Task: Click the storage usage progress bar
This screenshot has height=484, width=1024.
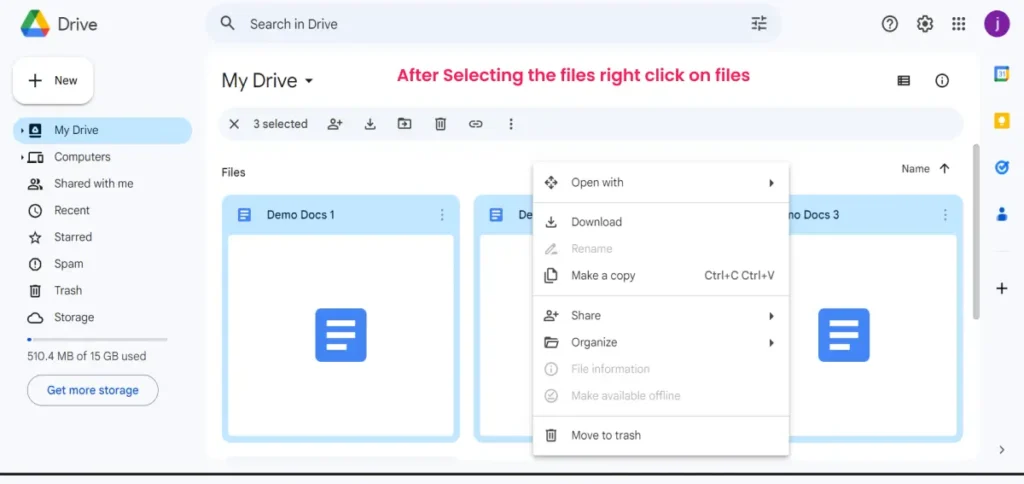Action: pyautogui.click(x=96, y=340)
